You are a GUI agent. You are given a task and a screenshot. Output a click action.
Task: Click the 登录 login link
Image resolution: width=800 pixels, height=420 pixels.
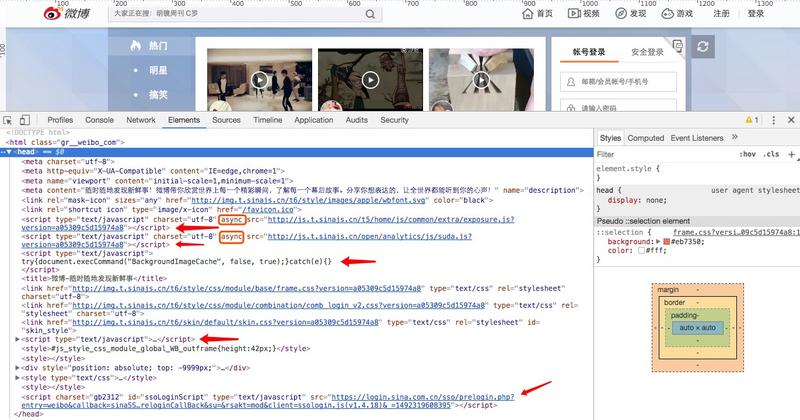[756, 13]
